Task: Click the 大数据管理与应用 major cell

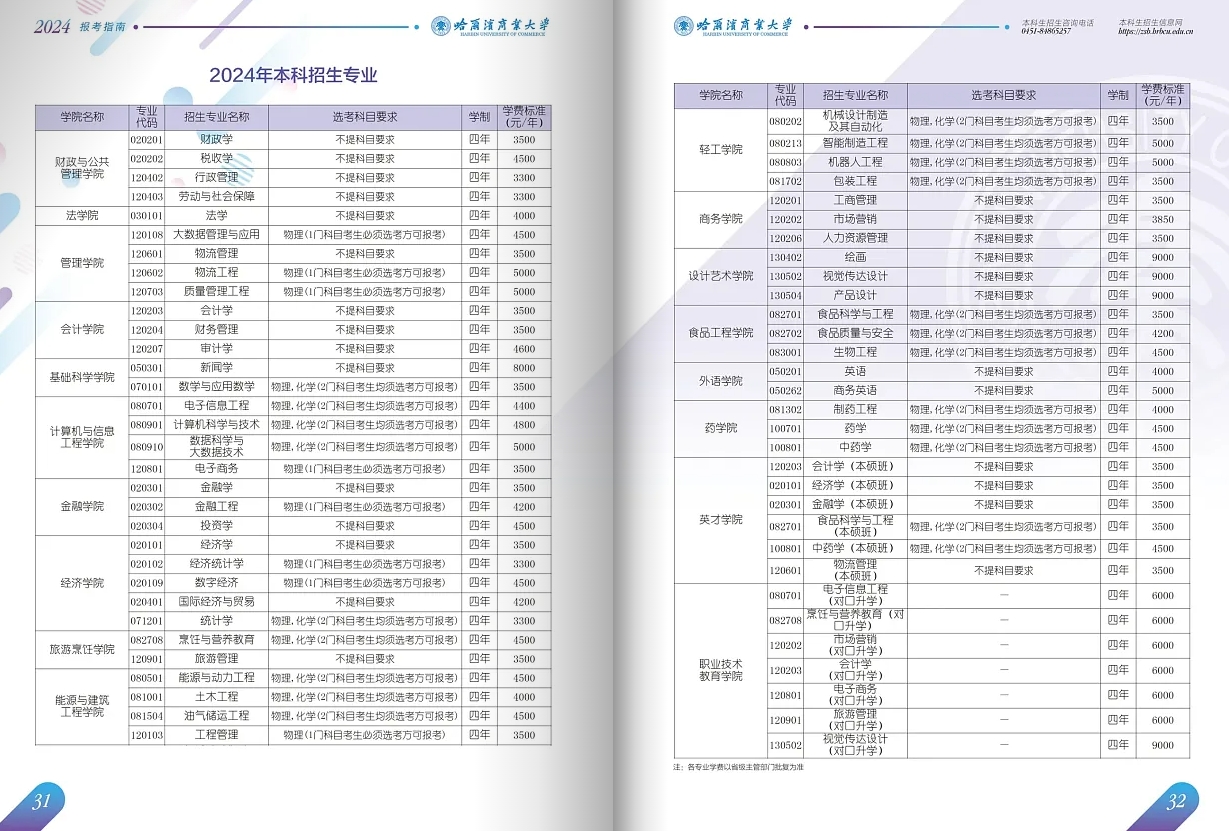Action: click(216, 235)
